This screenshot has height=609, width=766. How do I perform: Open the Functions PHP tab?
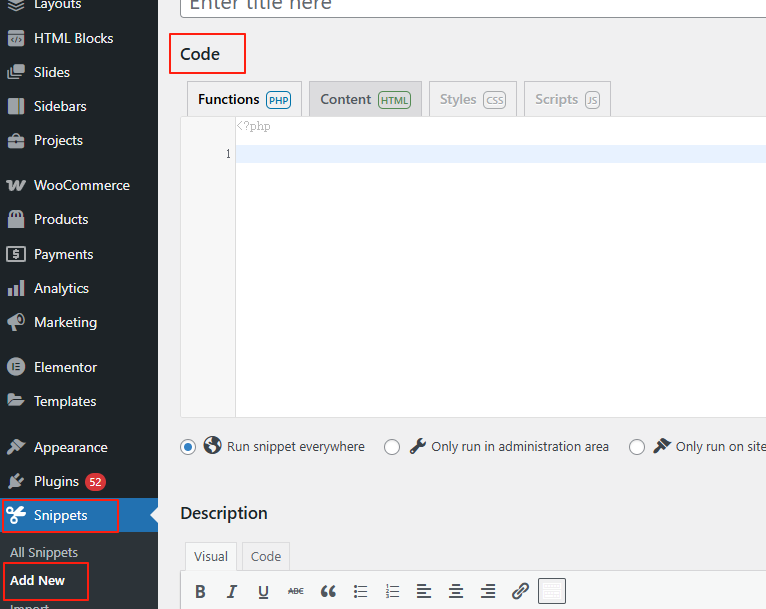point(243,99)
